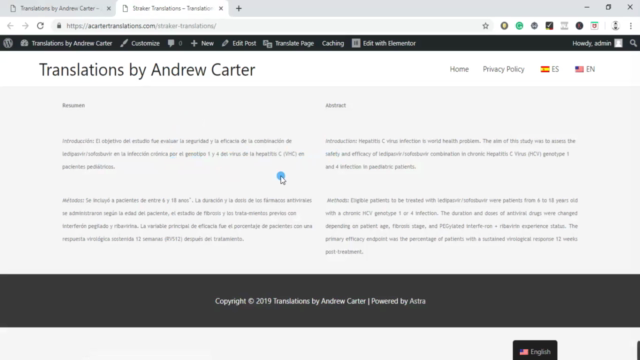The height and width of the screenshot is (360, 640).
Task: Click the admin user avatar
Action: 618,43
